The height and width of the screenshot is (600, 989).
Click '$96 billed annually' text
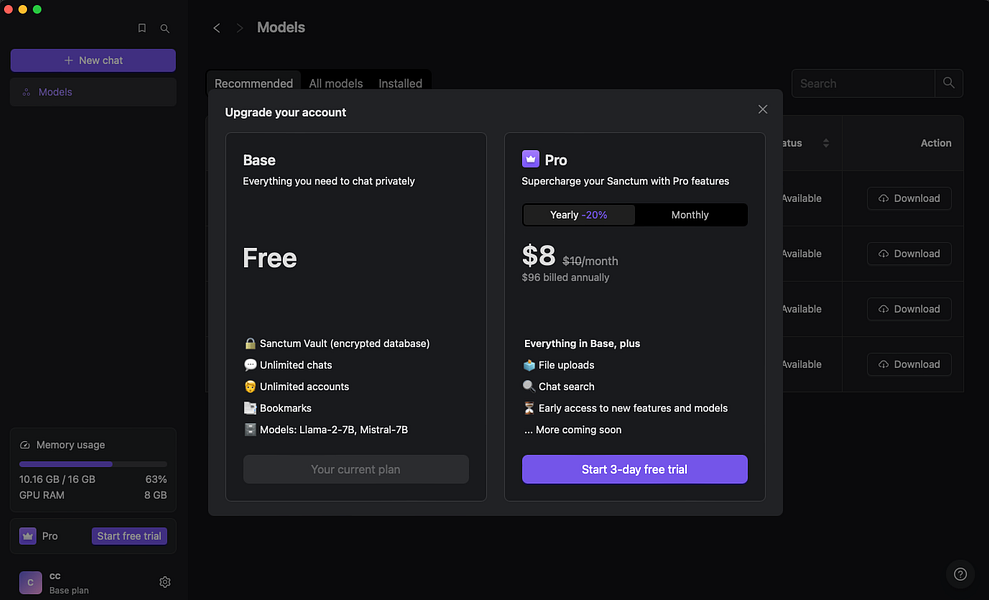(x=566, y=278)
